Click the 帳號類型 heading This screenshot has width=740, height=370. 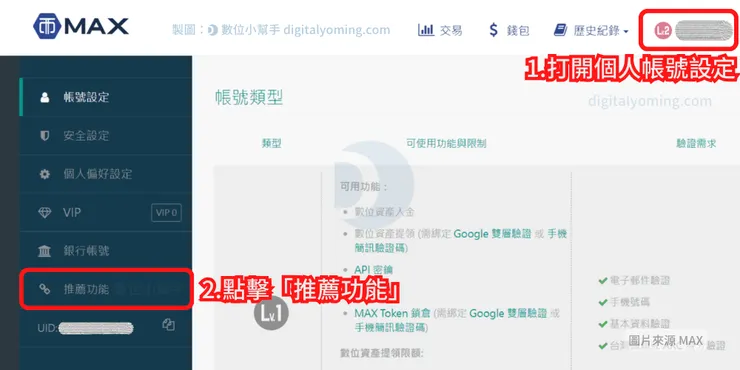[x=249, y=98]
